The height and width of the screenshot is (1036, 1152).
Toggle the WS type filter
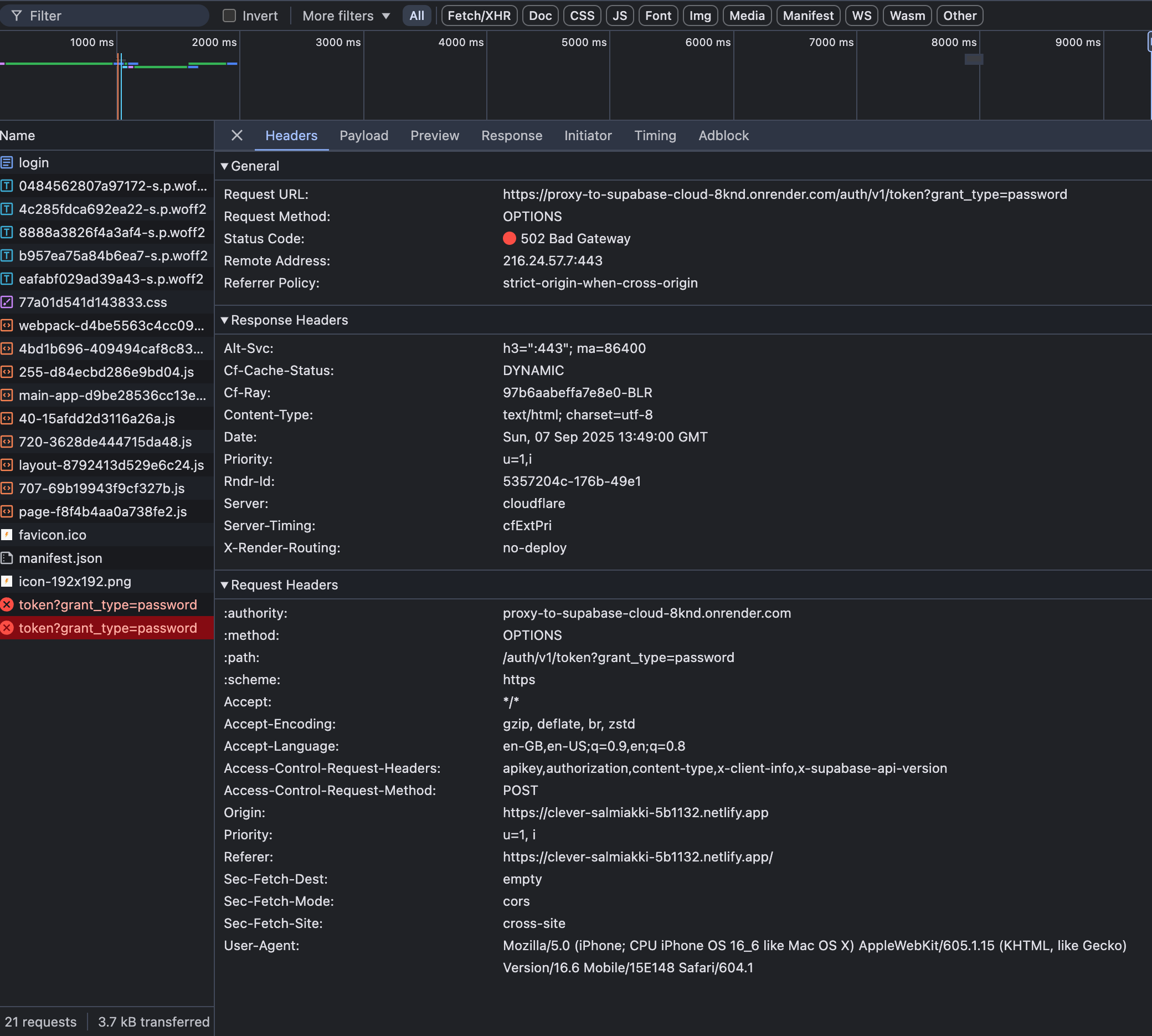[861, 16]
